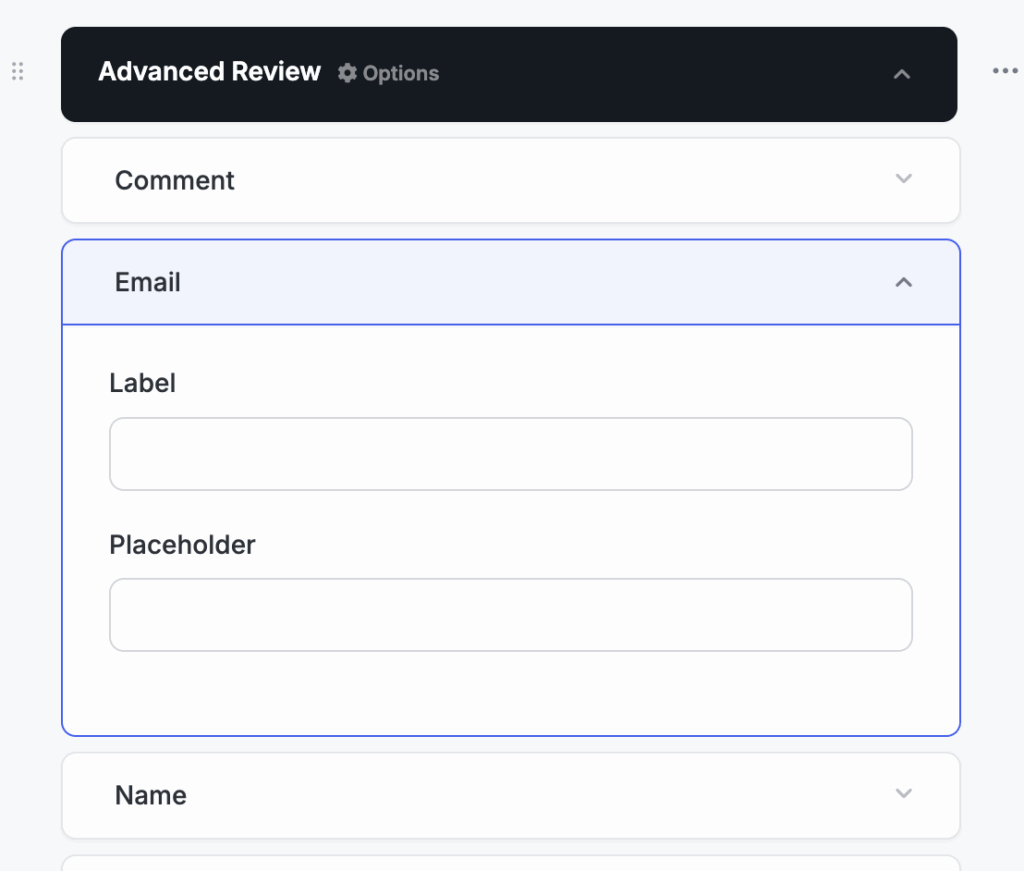Collapse the Advanced Review block using its chevron
The height and width of the screenshot is (871, 1024).
click(x=902, y=74)
